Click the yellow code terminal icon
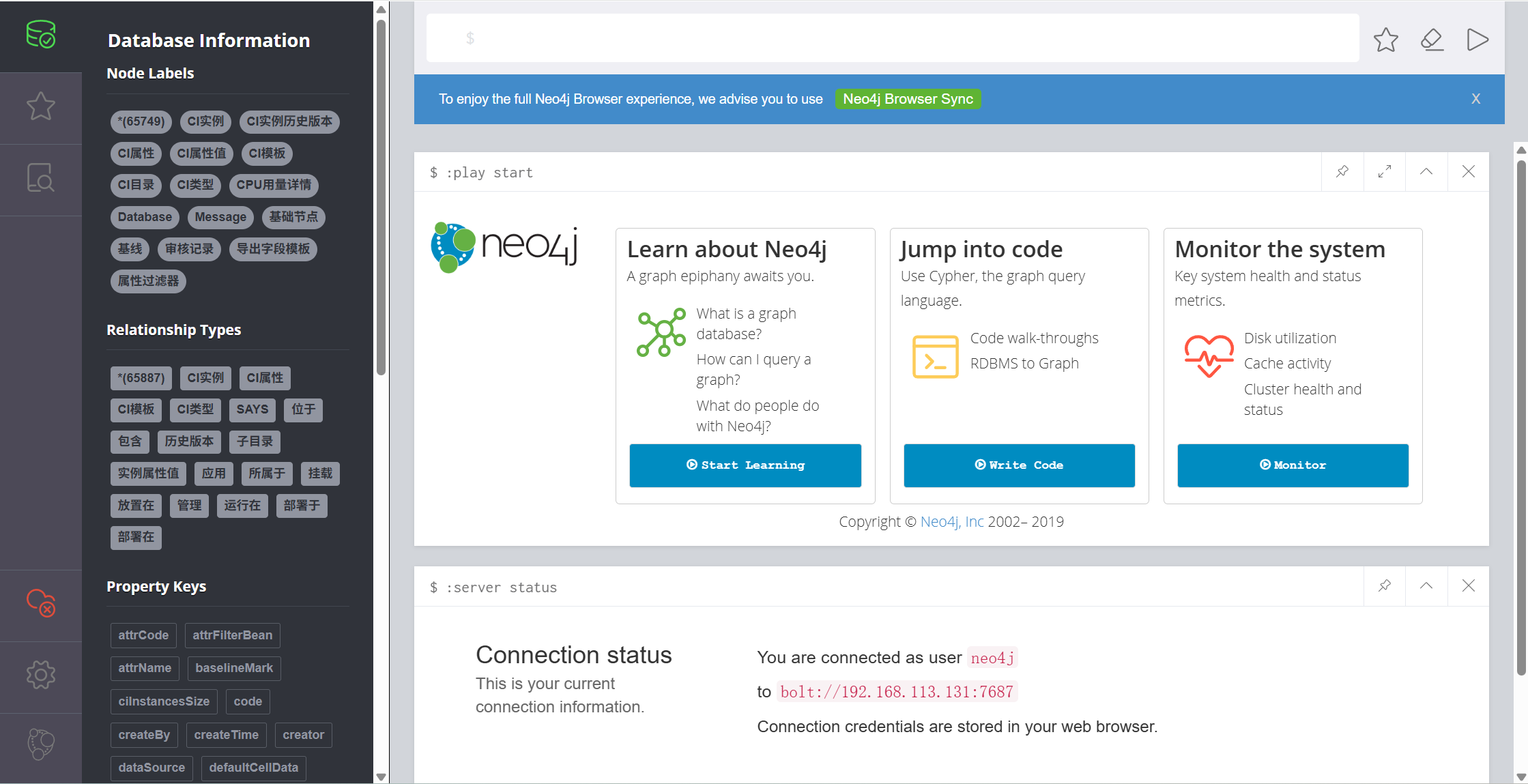Viewport: 1528px width, 784px height. tap(935, 357)
